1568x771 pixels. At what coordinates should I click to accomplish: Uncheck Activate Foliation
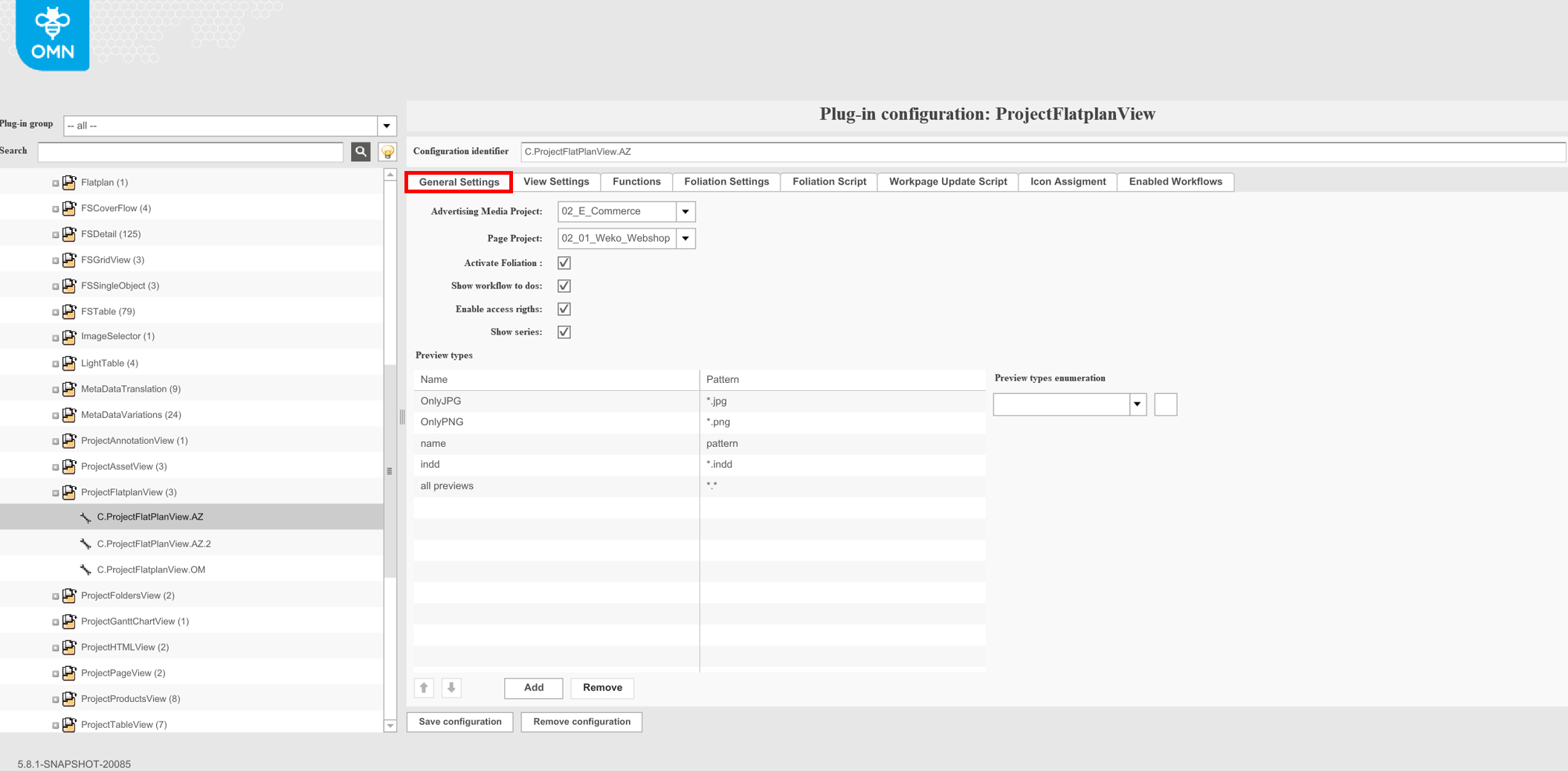[564, 262]
